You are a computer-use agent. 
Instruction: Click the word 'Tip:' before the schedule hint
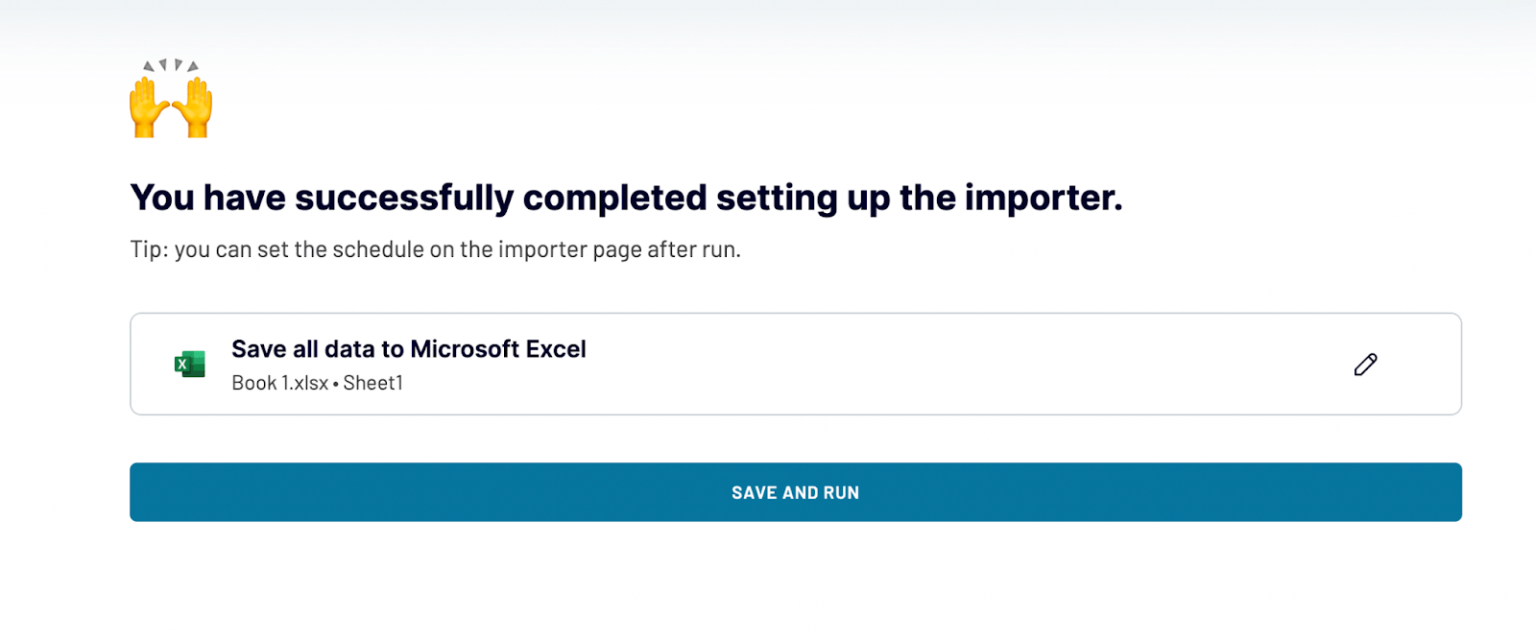coord(149,250)
